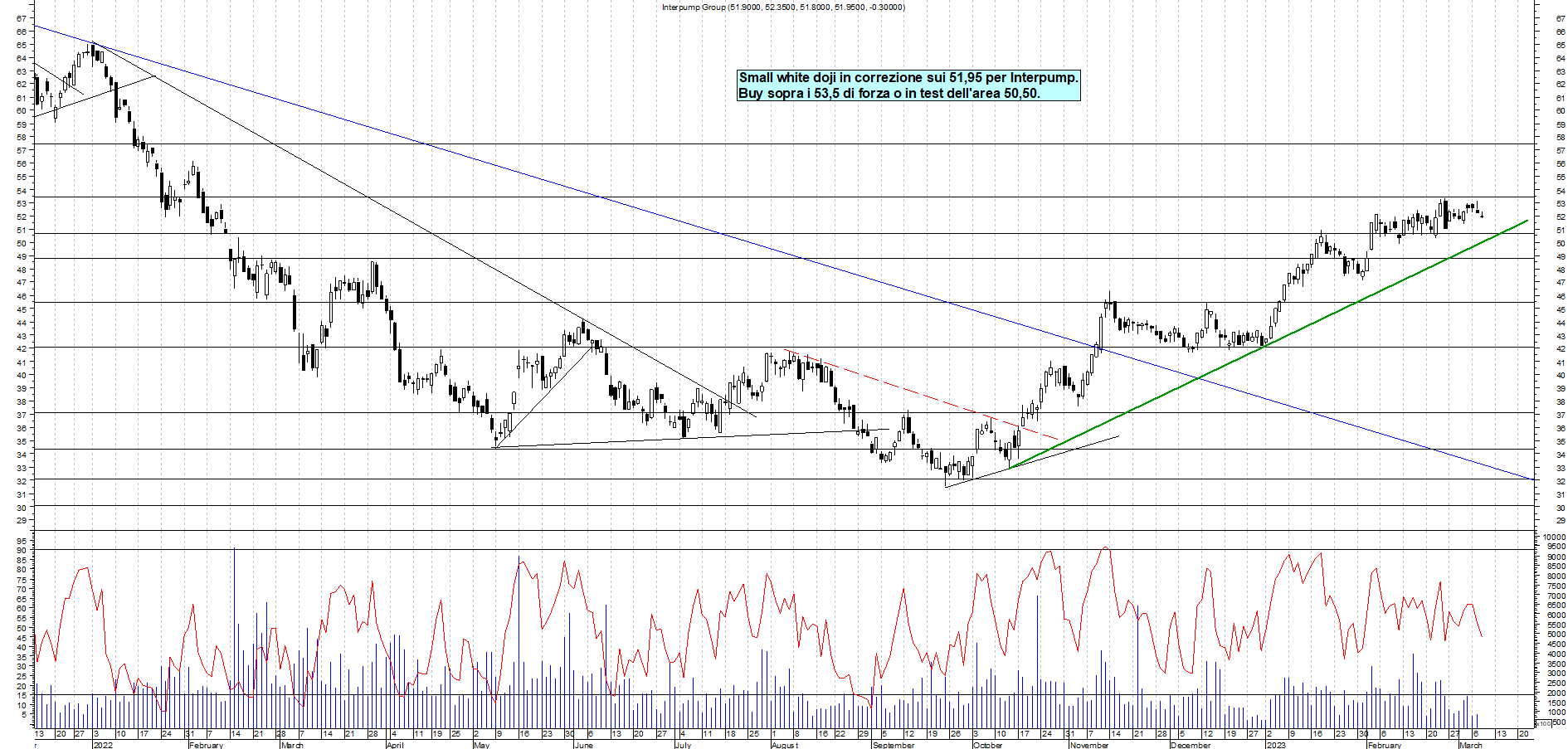
Task: Click the '85' oscillator scale label
Action: [x=21, y=560]
